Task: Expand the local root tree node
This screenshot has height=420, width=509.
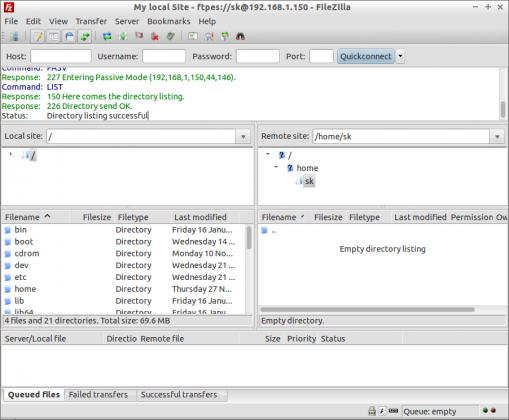Action: pos(11,154)
